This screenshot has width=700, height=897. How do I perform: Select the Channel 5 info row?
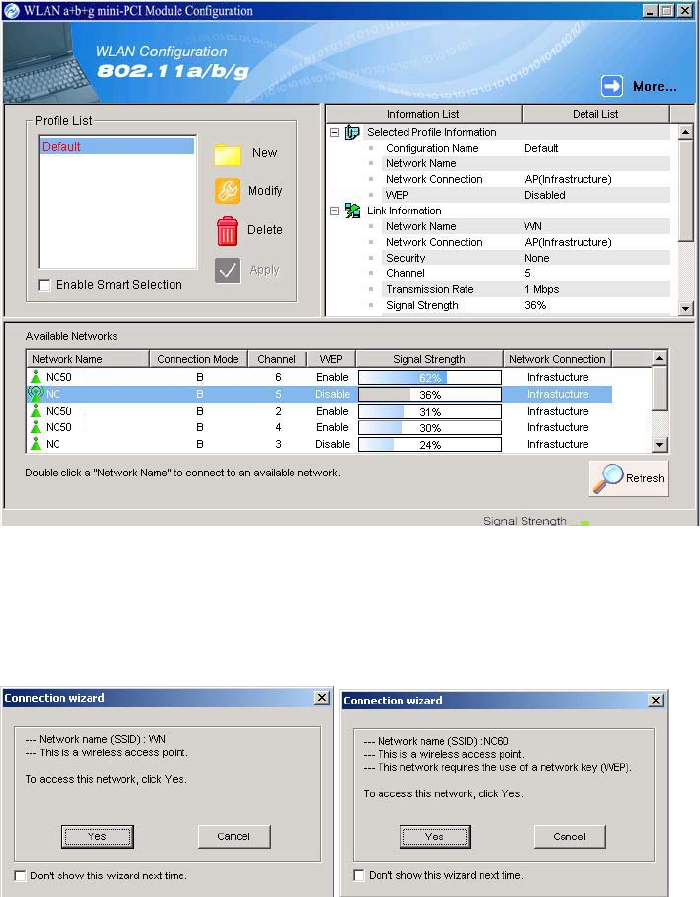(x=526, y=273)
